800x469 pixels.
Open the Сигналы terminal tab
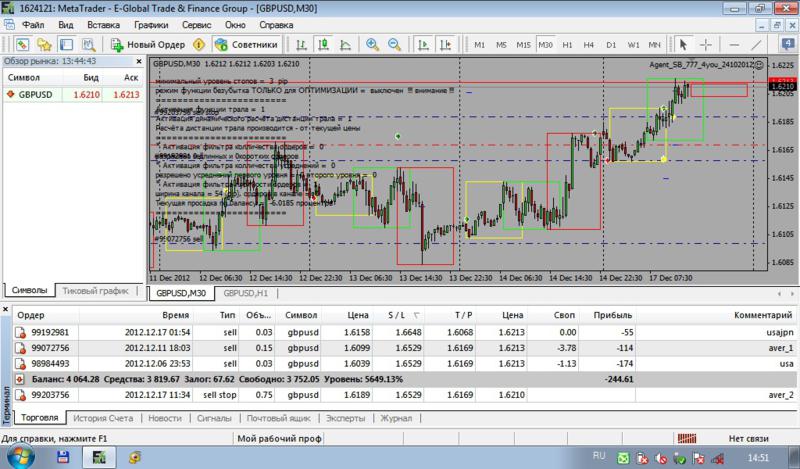tap(214, 418)
